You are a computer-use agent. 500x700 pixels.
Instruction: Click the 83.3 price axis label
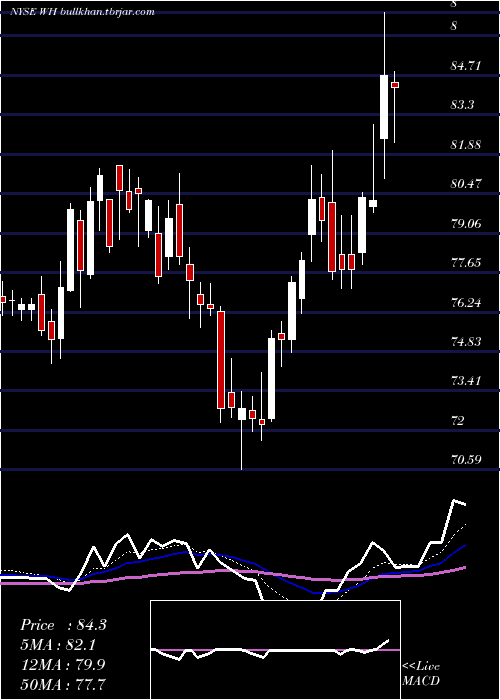tap(462, 105)
